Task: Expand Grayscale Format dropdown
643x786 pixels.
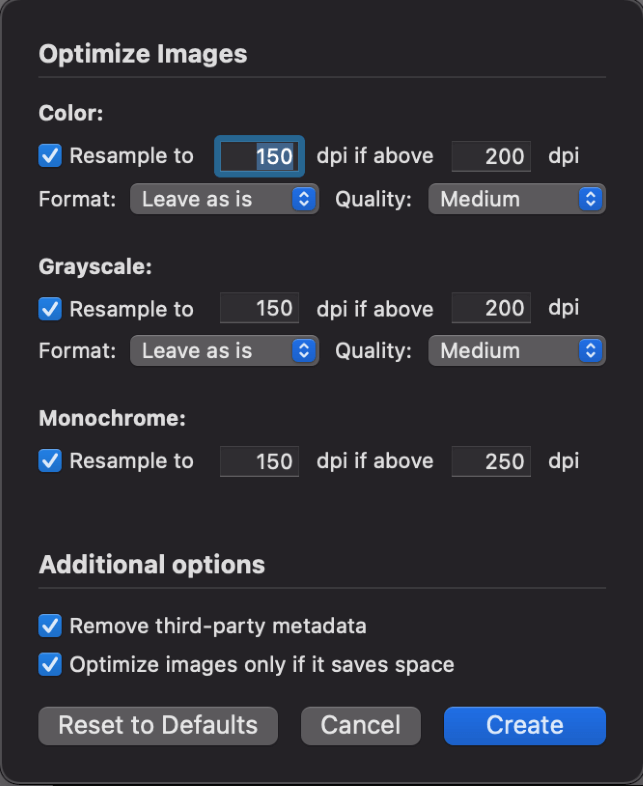Action: point(224,351)
